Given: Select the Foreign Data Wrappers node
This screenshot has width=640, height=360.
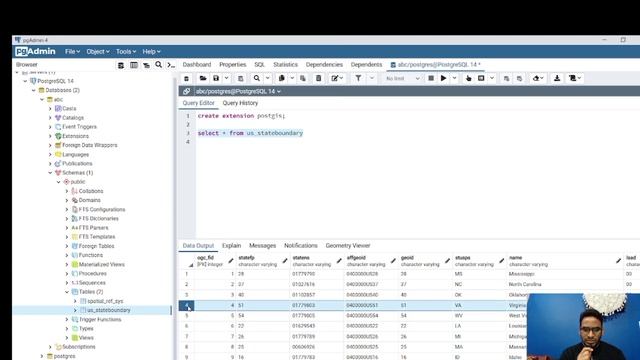Looking at the screenshot, I should point(89,145).
